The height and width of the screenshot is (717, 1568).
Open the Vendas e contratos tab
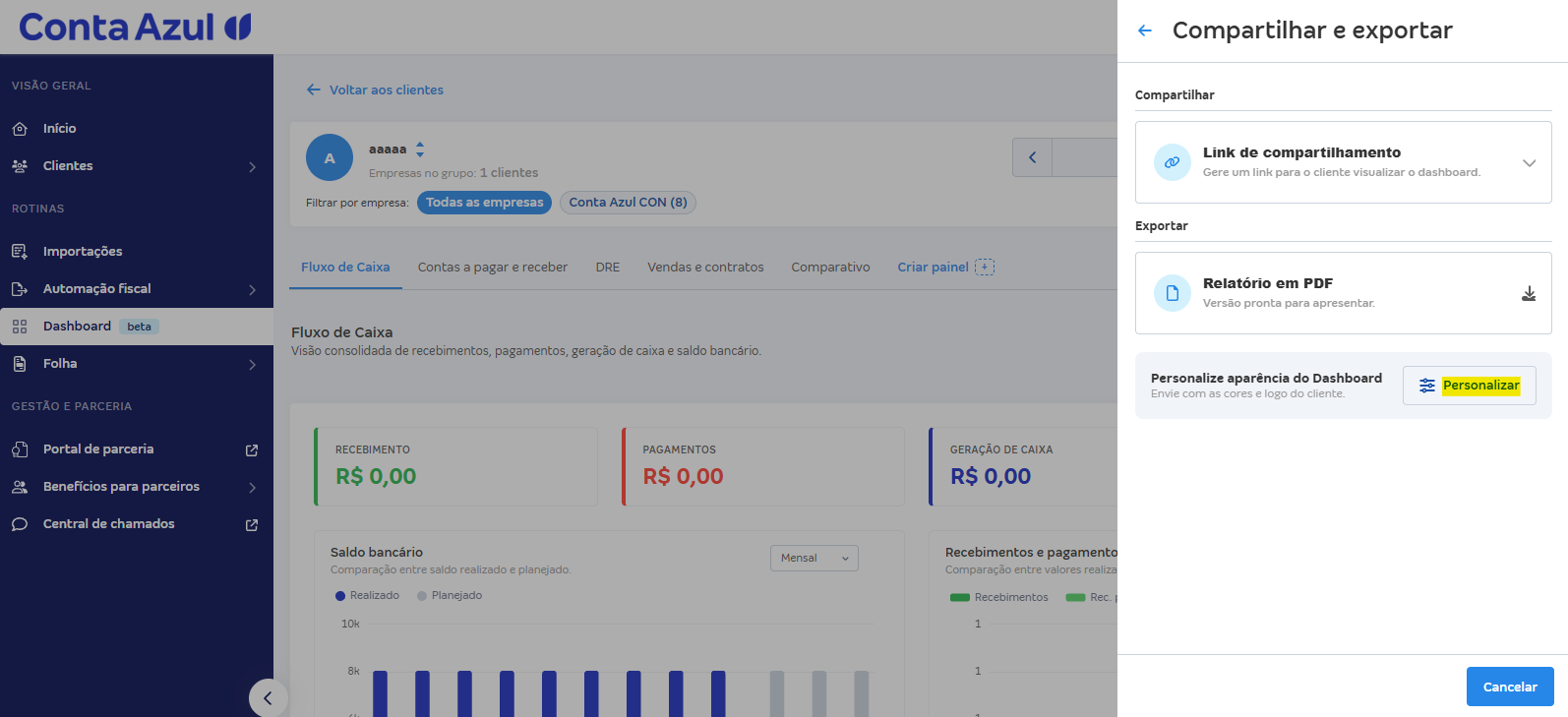coord(705,268)
